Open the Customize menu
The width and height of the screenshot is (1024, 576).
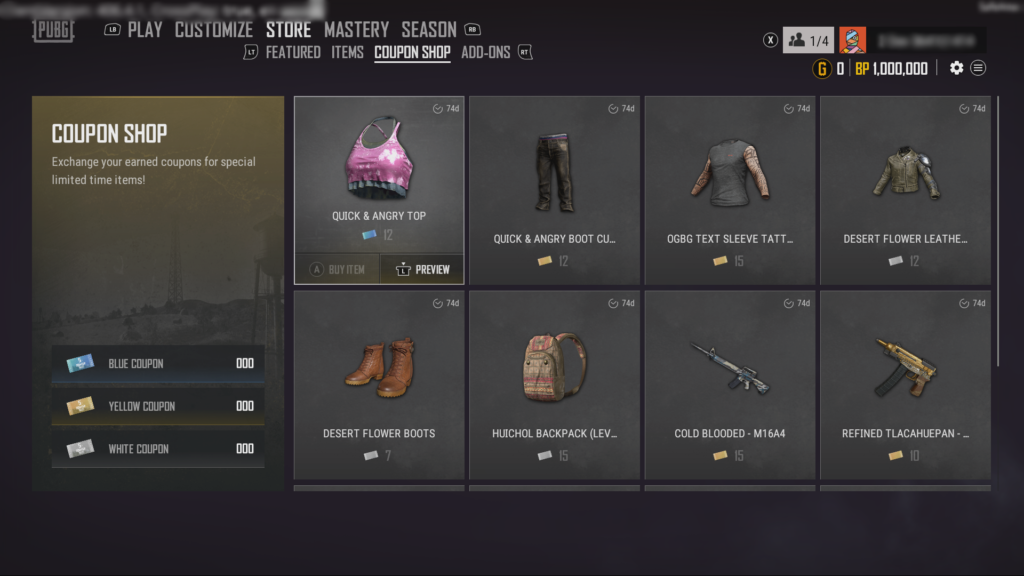[x=214, y=29]
